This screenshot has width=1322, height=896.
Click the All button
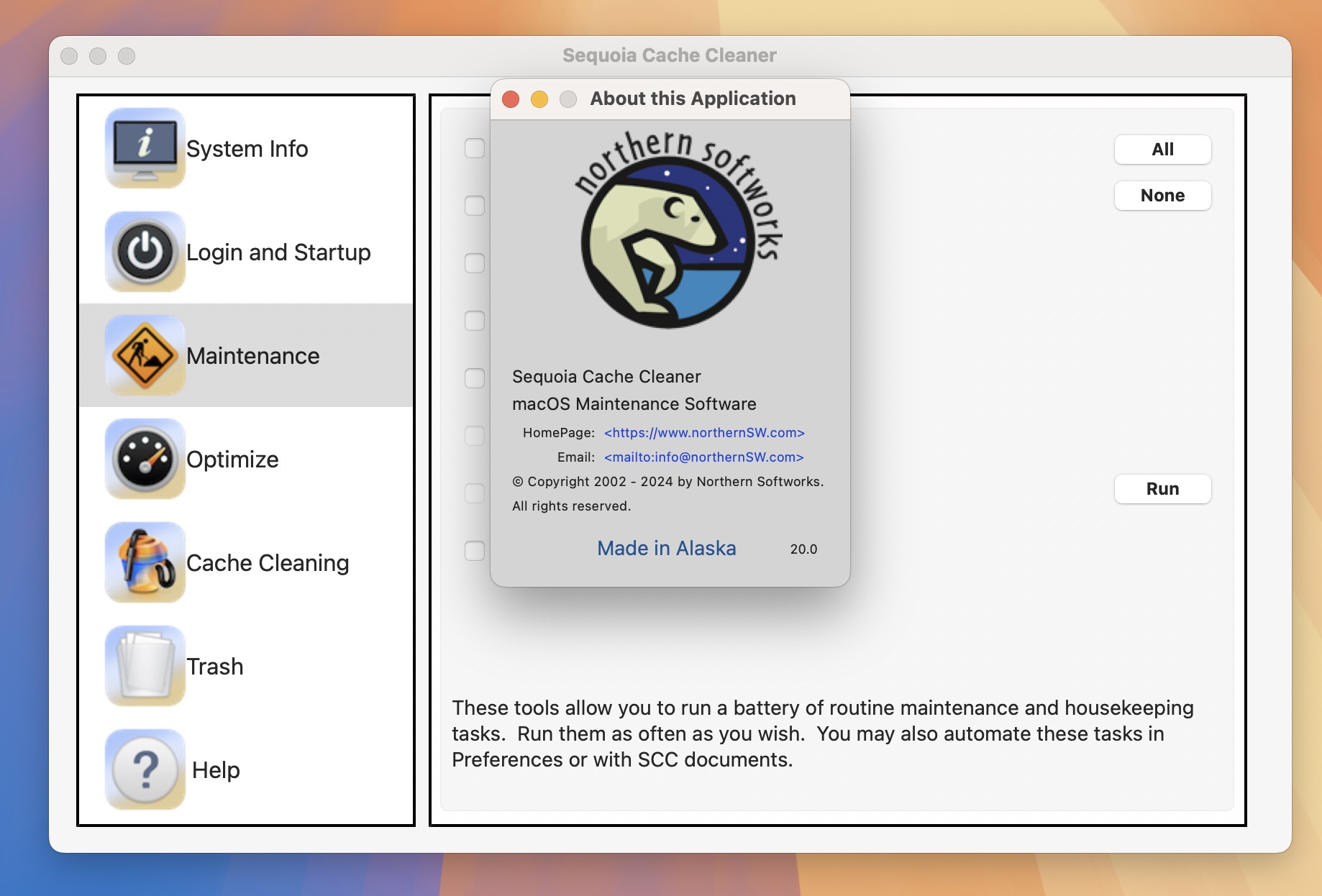[1162, 150]
